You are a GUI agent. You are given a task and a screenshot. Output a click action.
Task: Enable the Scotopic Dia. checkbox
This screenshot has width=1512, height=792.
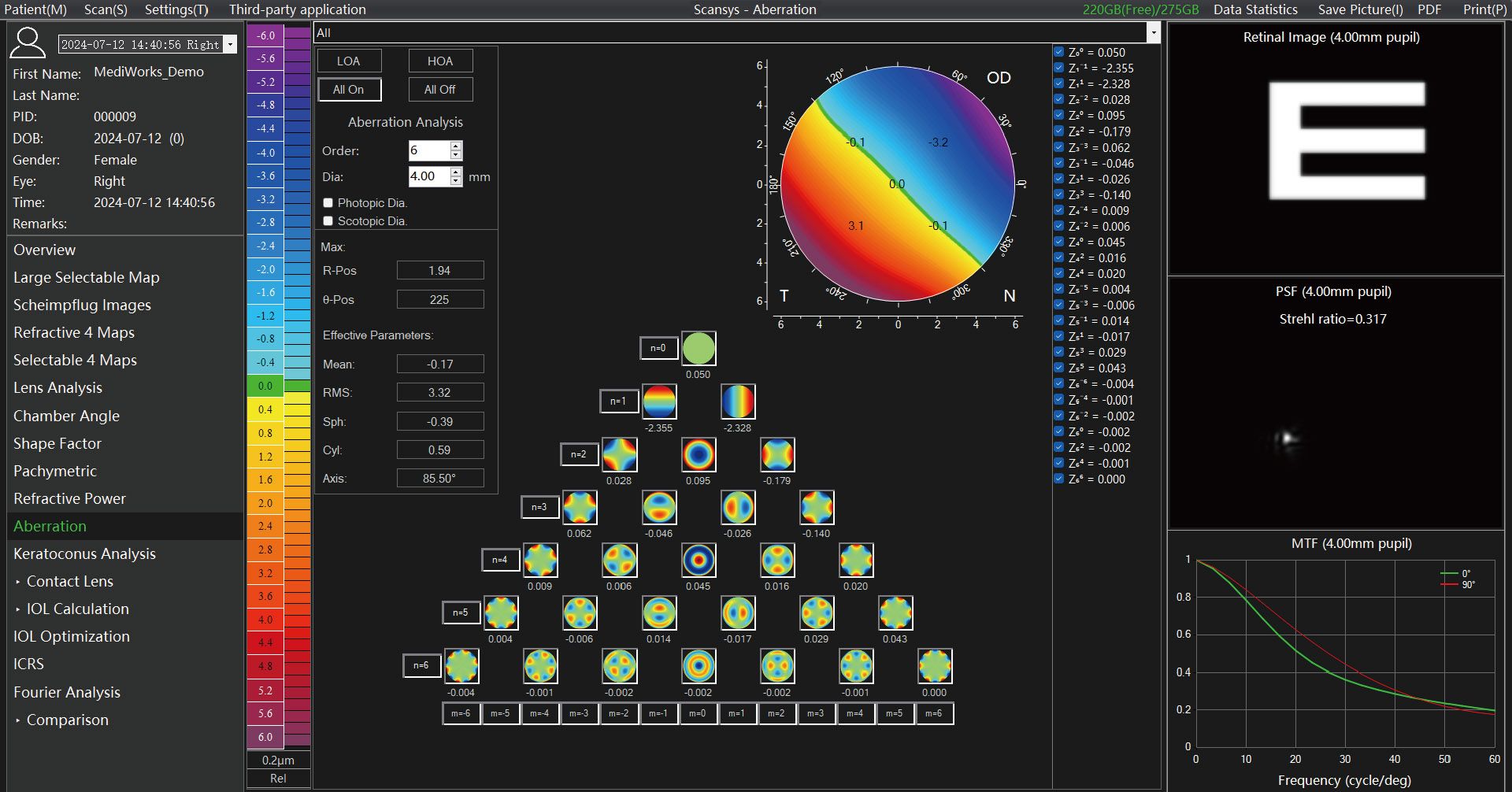pyautogui.click(x=328, y=221)
